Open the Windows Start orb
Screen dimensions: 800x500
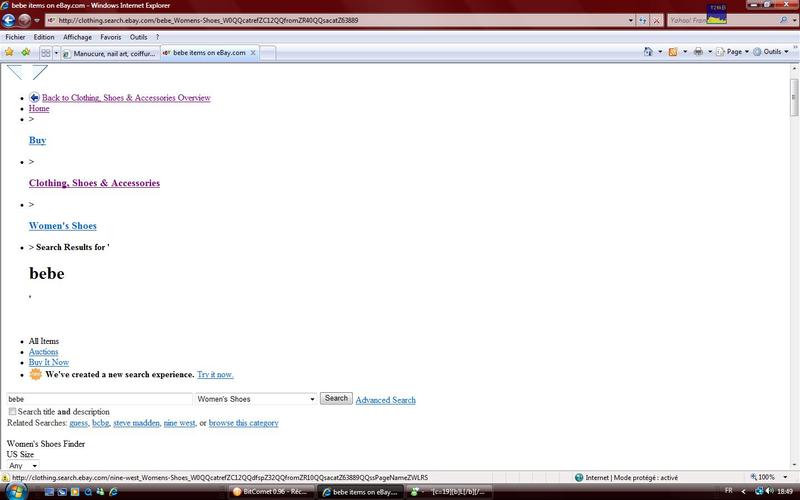(12, 491)
